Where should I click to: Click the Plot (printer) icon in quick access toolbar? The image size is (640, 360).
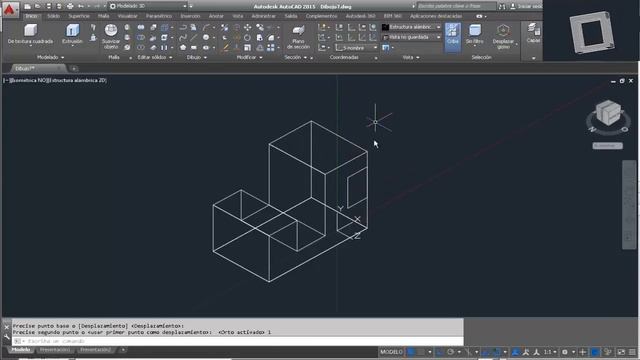click(x=70, y=6)
